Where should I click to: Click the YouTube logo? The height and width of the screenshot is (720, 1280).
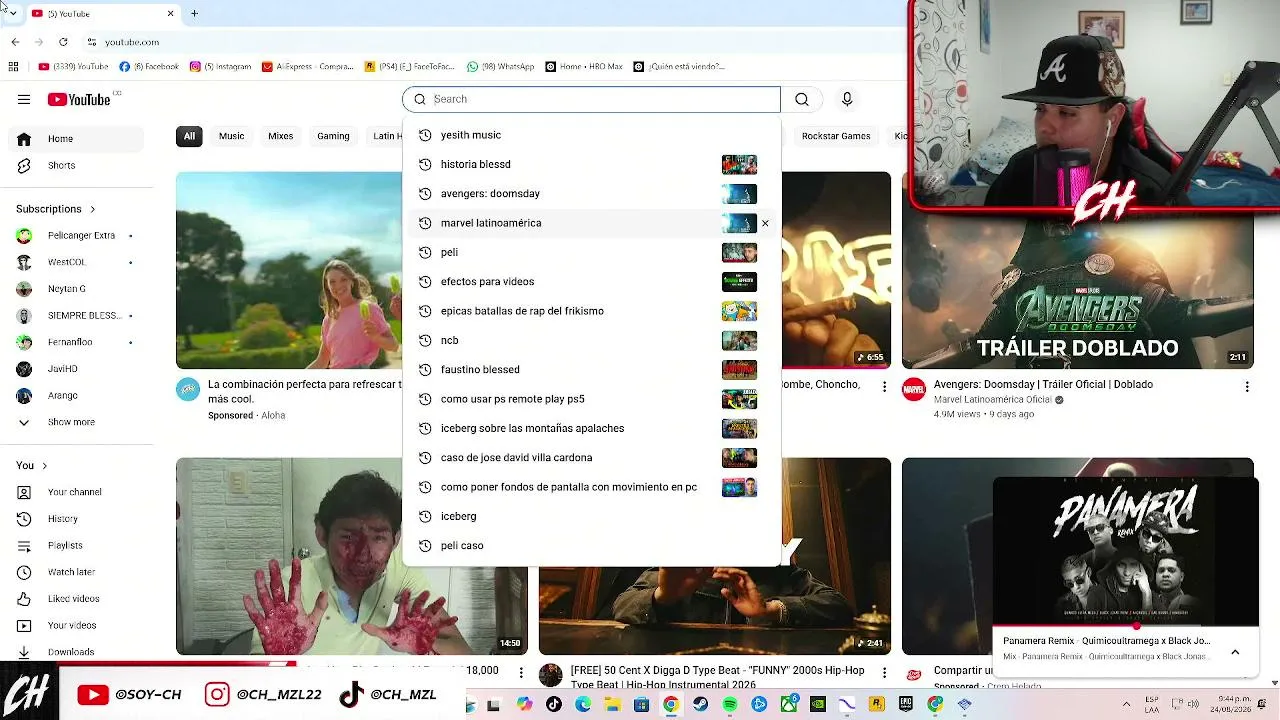coord(78,99)
